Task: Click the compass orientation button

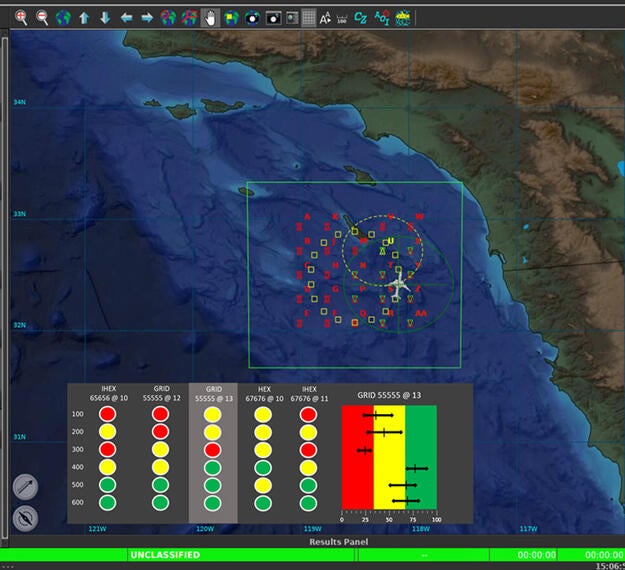Action: (x=26, y=517)
